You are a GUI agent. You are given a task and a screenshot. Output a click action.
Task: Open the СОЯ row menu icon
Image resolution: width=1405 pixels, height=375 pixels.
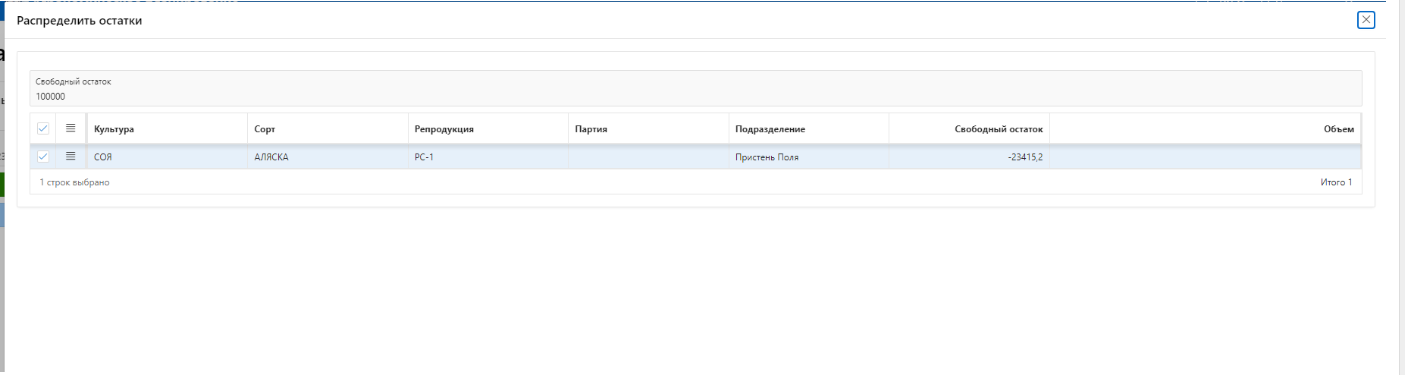(x=70, y=156)
